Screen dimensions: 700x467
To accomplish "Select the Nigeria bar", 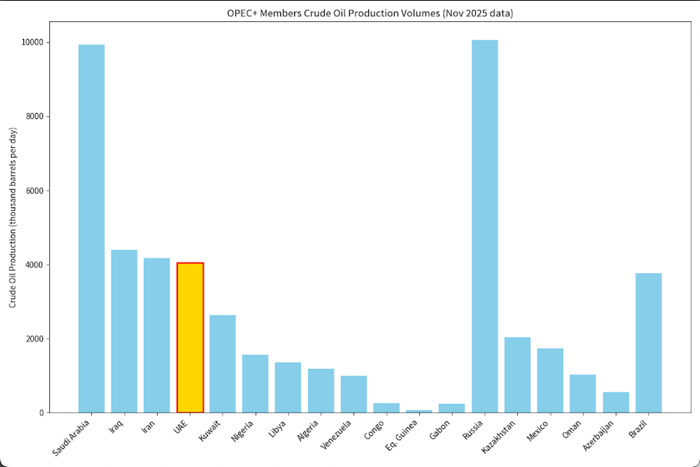I will click(256, 383).
